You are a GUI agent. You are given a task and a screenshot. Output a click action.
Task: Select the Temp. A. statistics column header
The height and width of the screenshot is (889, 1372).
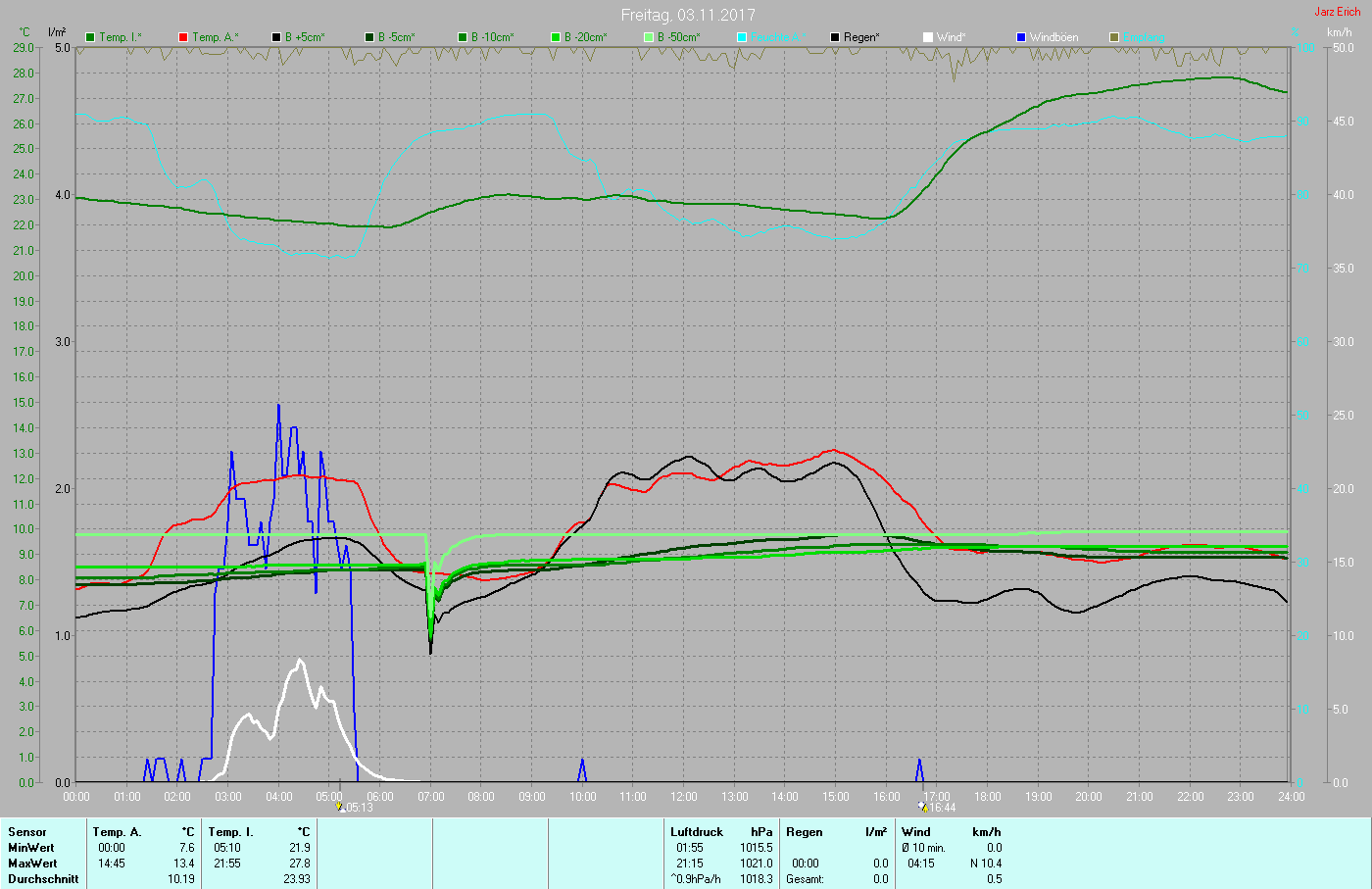point(118,832)
